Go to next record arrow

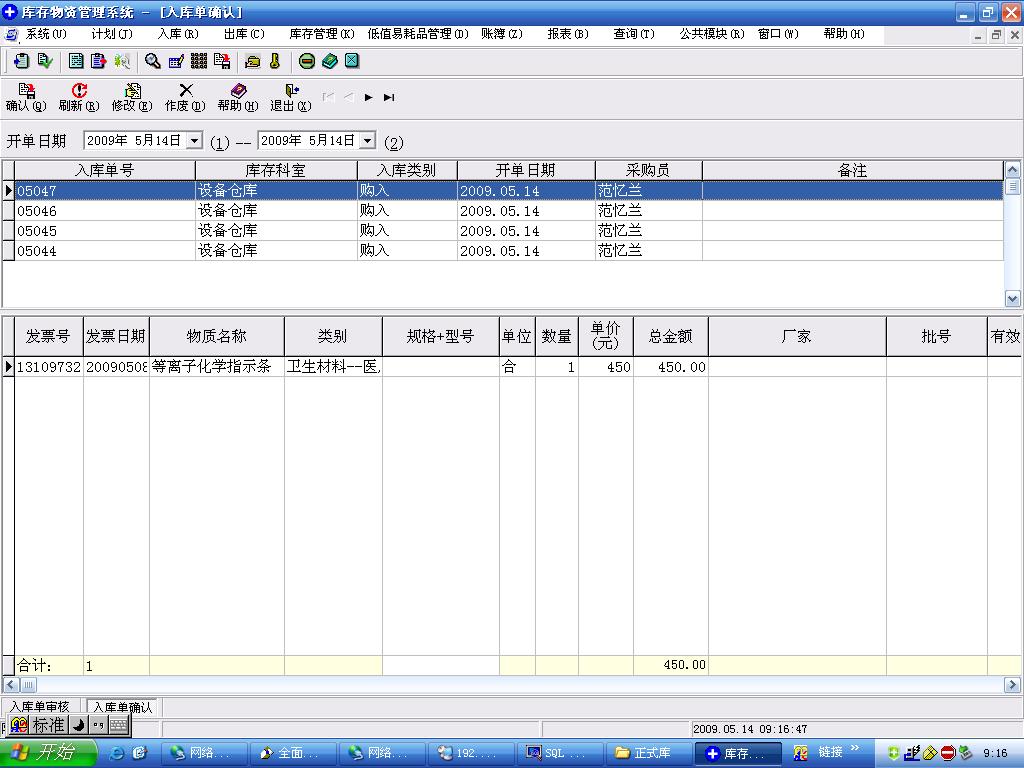[369, 97]
